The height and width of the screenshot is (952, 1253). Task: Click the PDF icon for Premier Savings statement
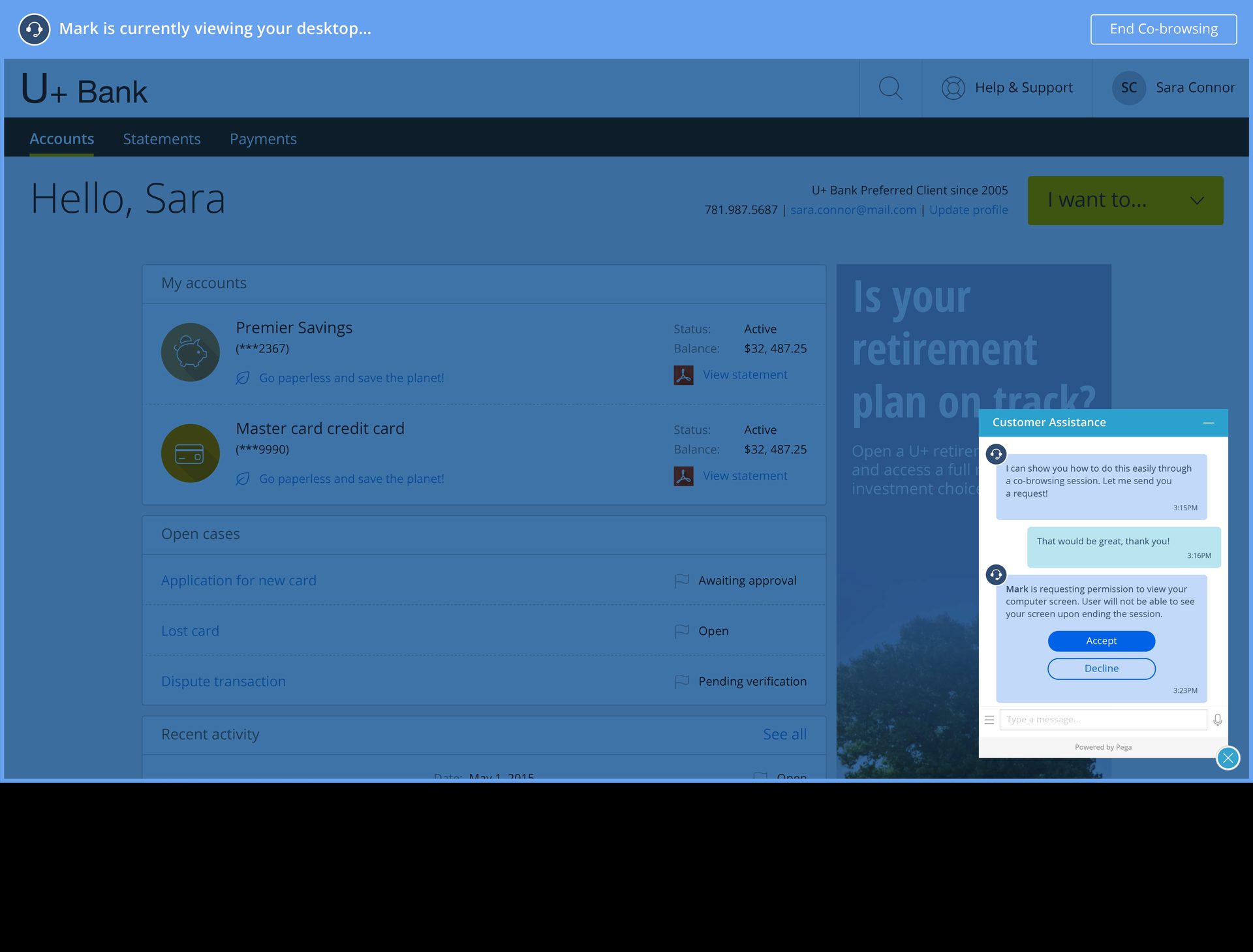(x=683, y=375)
